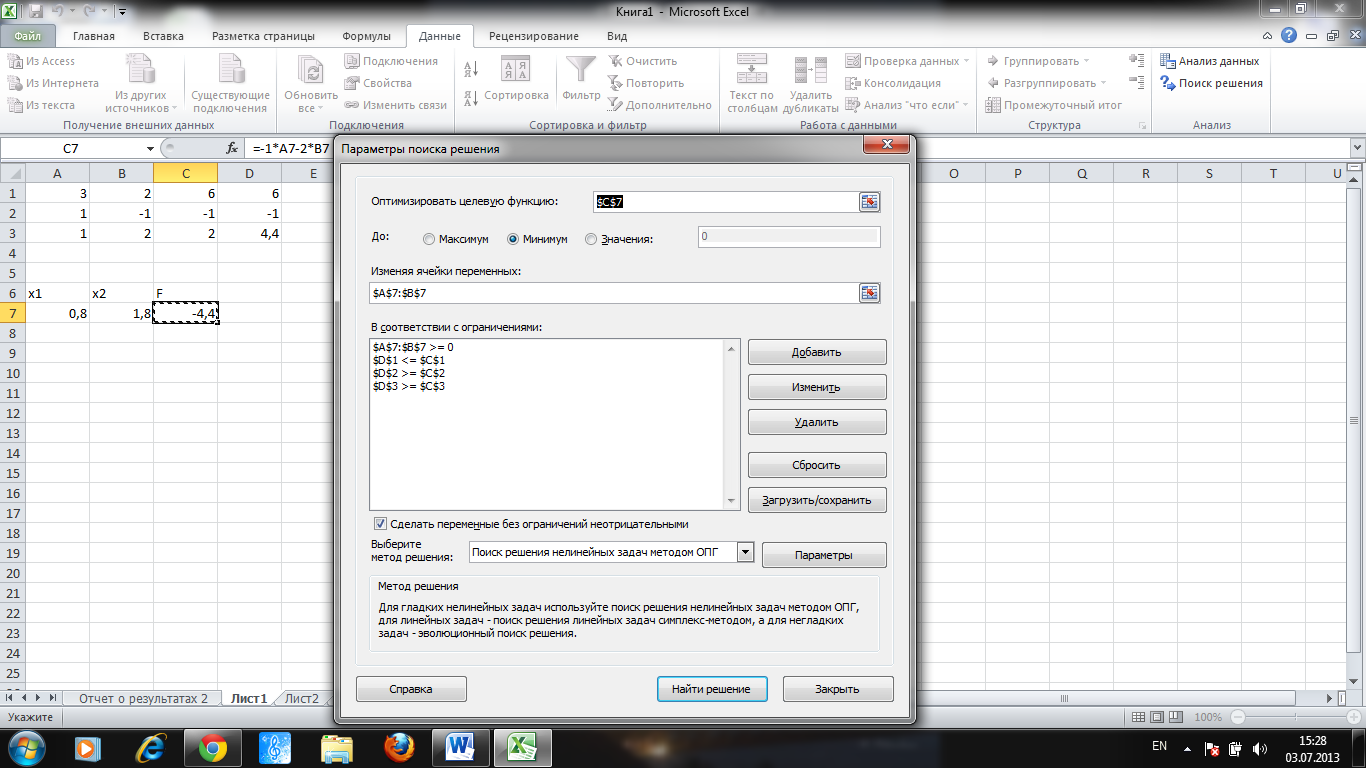Click the Сбросить button
This screenshot has width=1366, height=768.
pyautogui.click(x=817, y=465)
